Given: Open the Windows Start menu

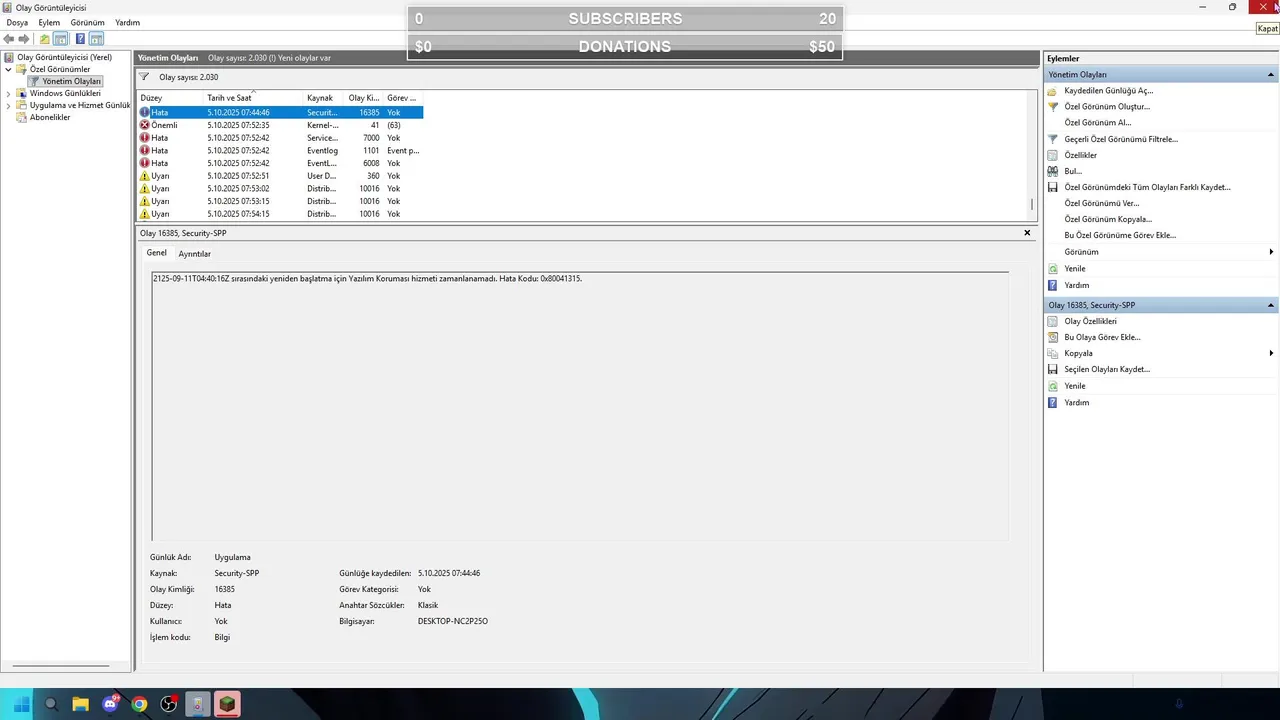Looking at the screenshot, I should pos(21,704).
